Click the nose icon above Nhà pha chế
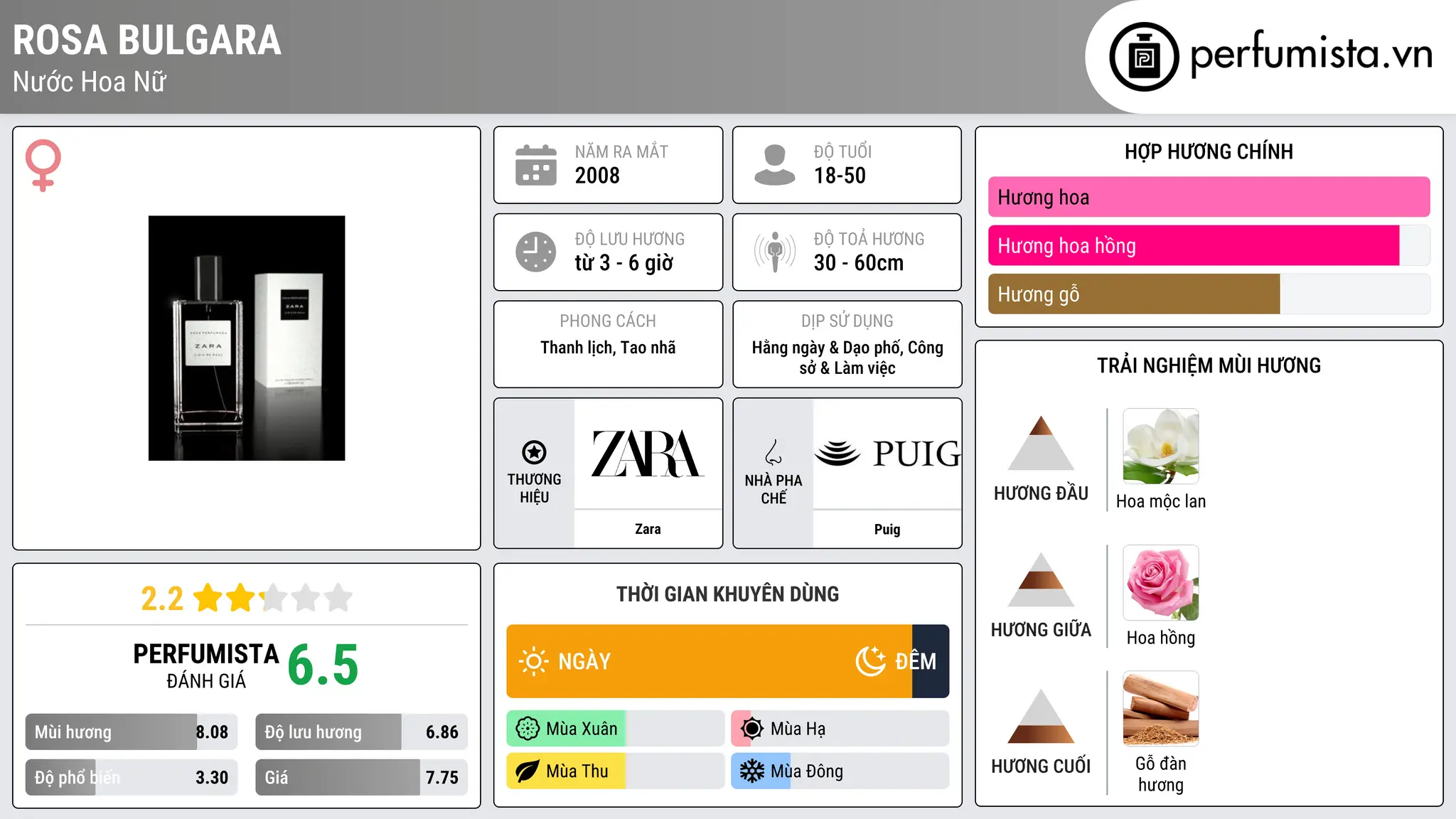Screen dimensions: 1456x819 [773, 452]
